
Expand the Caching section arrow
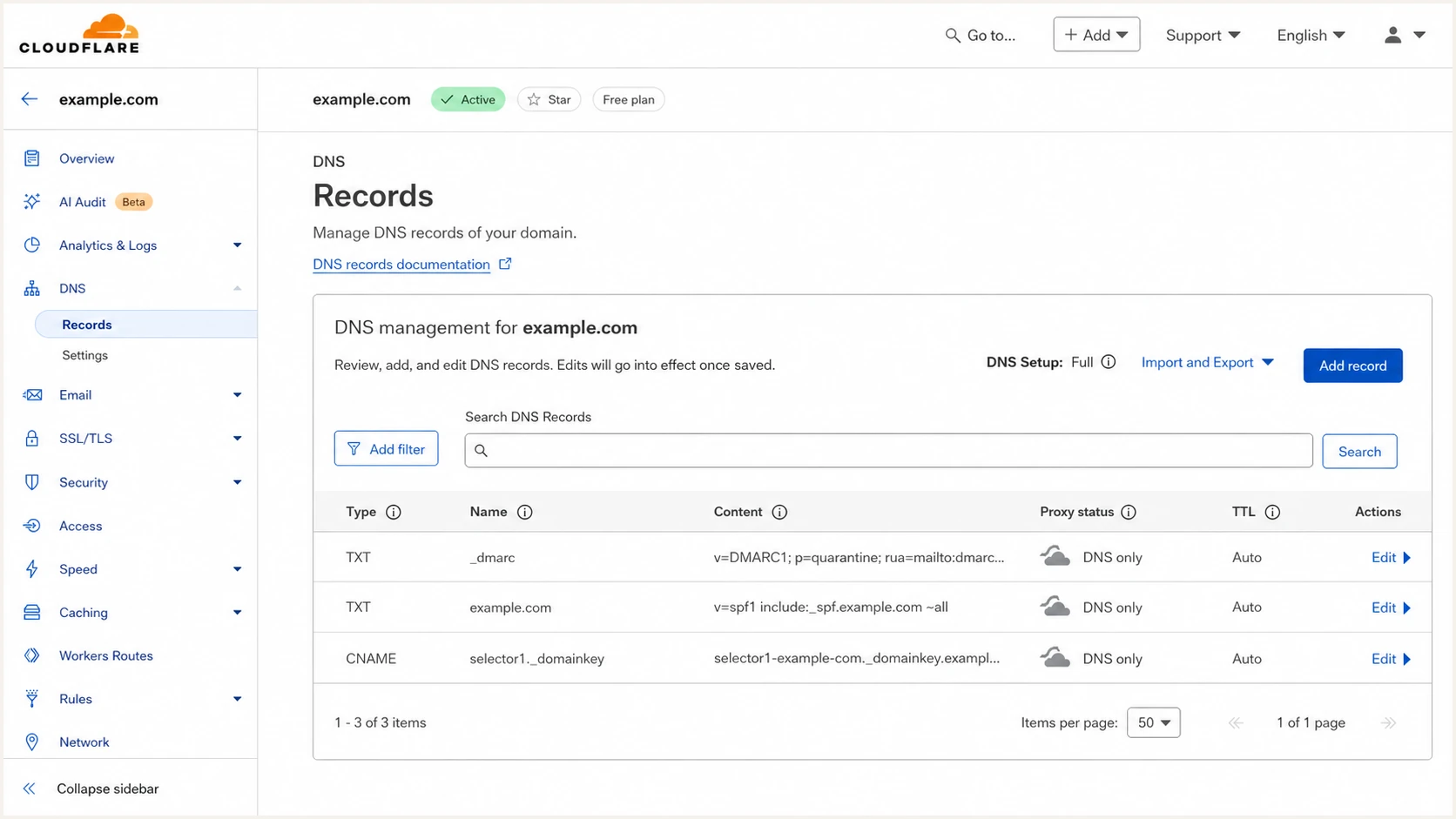coord(237,613)
